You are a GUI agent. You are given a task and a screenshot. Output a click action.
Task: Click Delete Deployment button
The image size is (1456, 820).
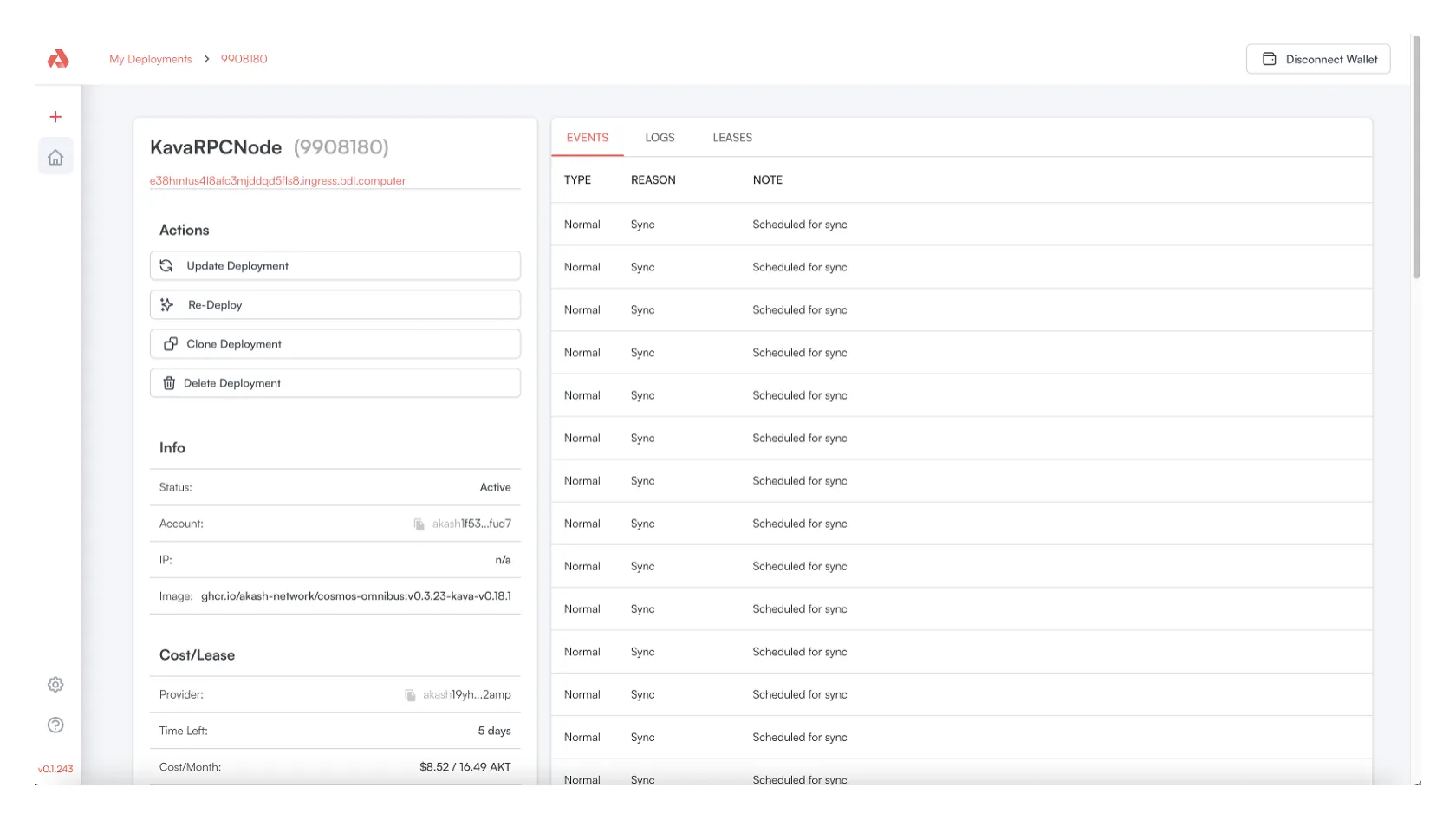335,383
